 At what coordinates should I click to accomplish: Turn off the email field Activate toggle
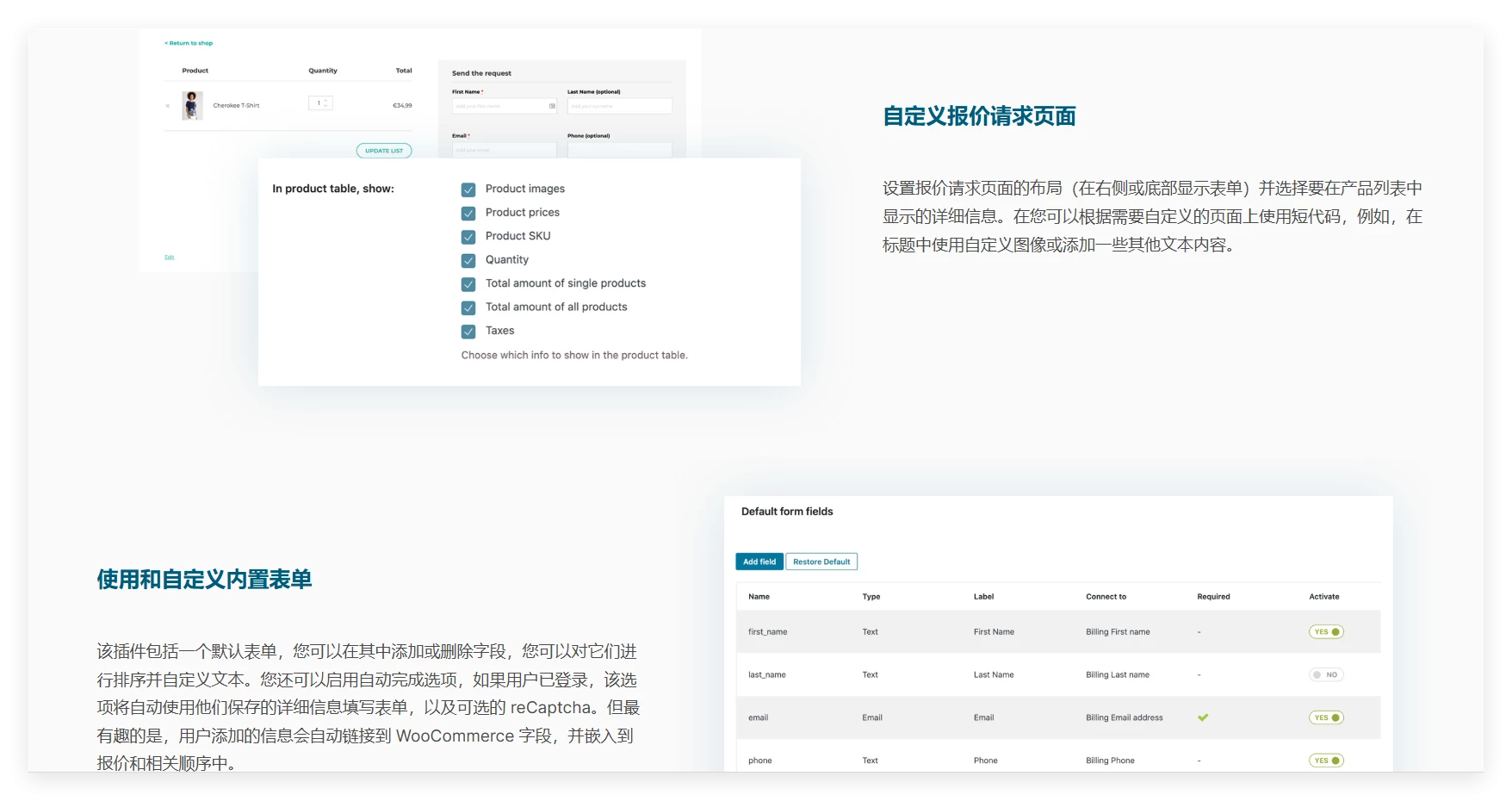click(x=1326, y=717)
